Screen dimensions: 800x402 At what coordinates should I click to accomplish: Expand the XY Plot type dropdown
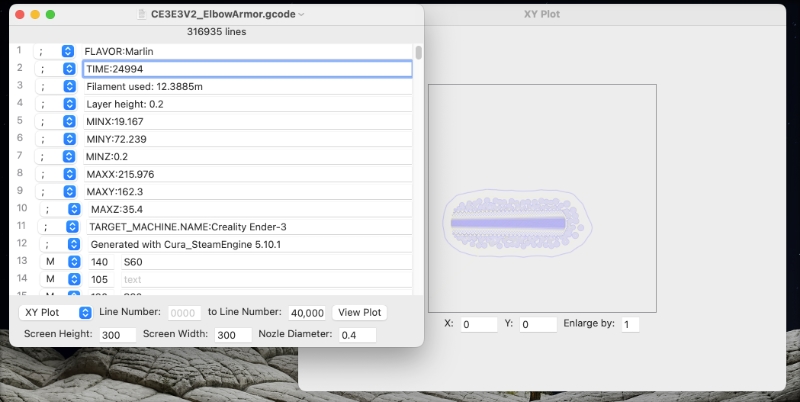point(56,313)
